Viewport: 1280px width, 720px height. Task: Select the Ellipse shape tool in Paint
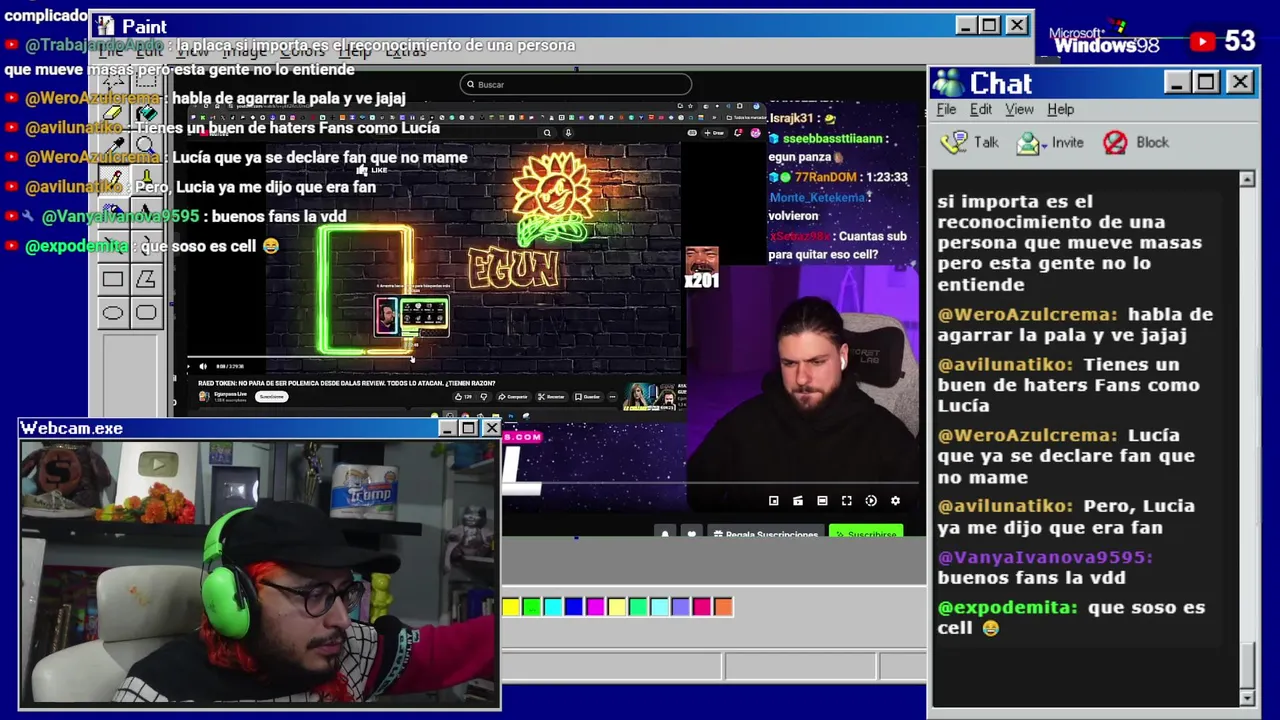point(112,313)
